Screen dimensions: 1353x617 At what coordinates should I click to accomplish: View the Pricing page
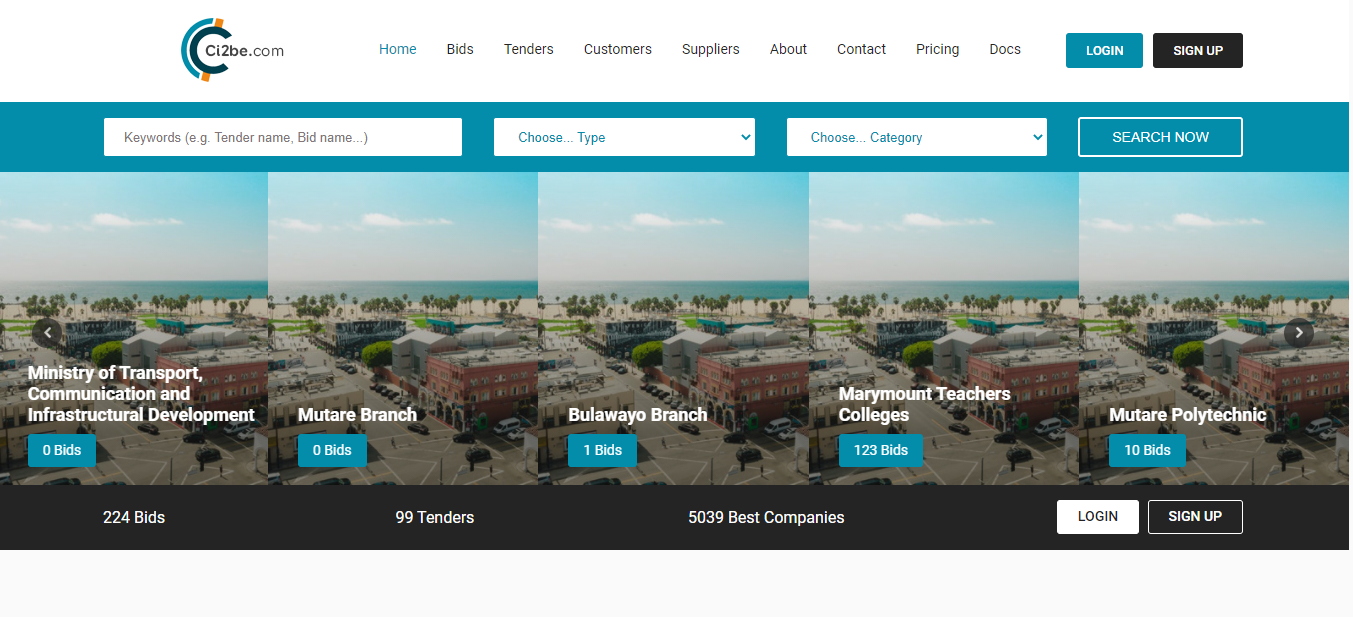[x=937, y=49]
